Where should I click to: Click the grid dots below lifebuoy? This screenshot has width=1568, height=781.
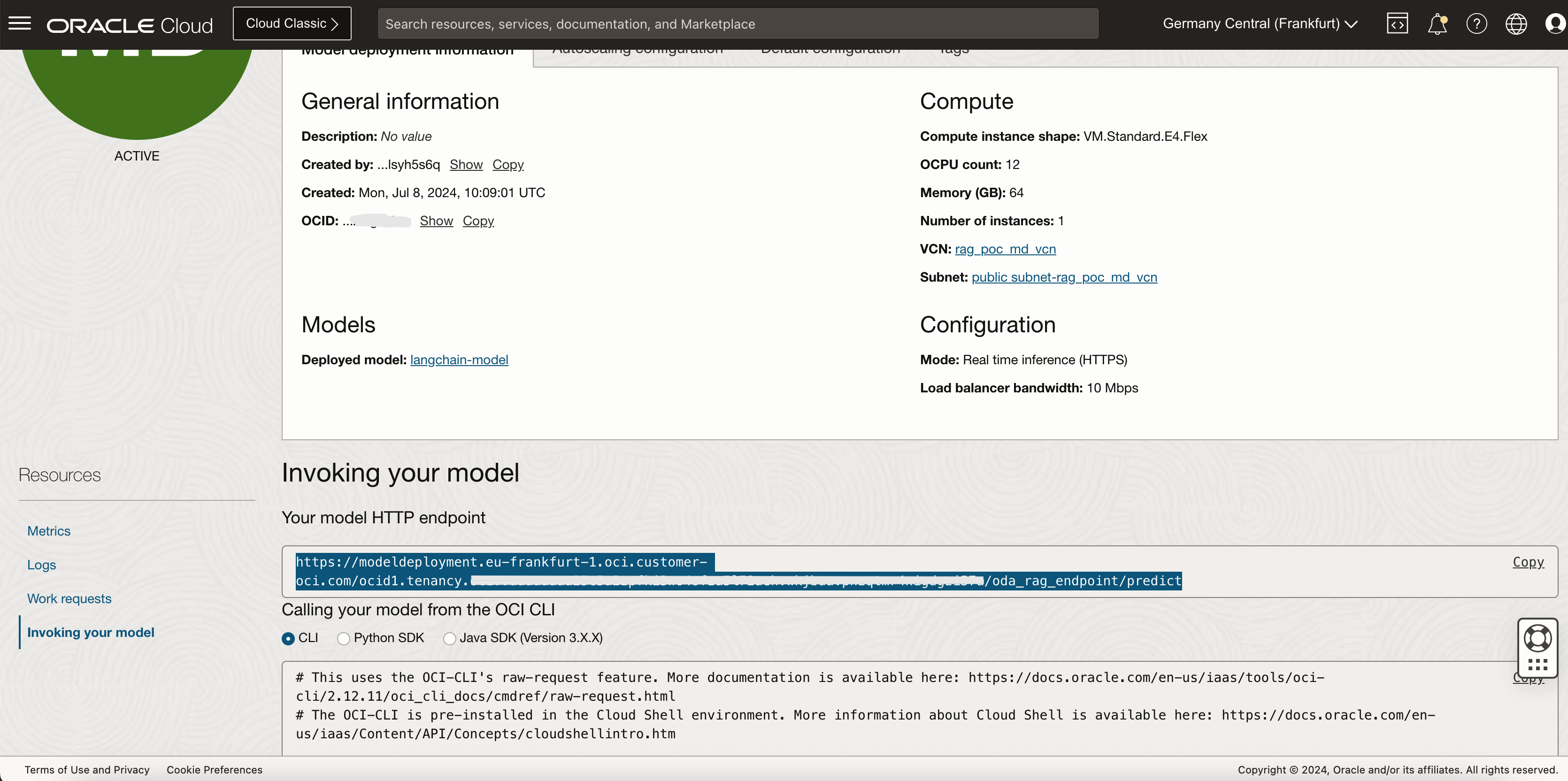[1537, 665]
